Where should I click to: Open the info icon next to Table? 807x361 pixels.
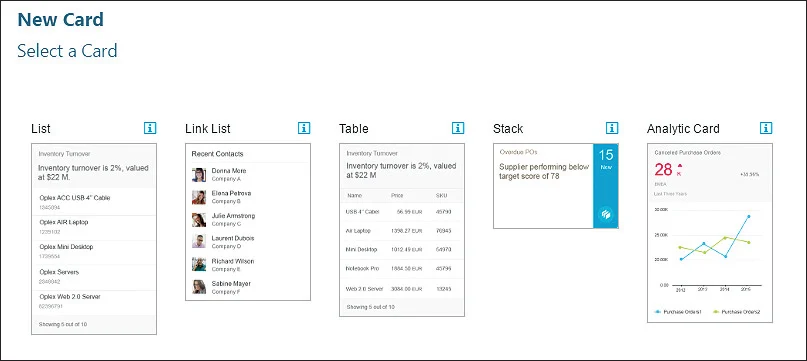tap(458, 128)
